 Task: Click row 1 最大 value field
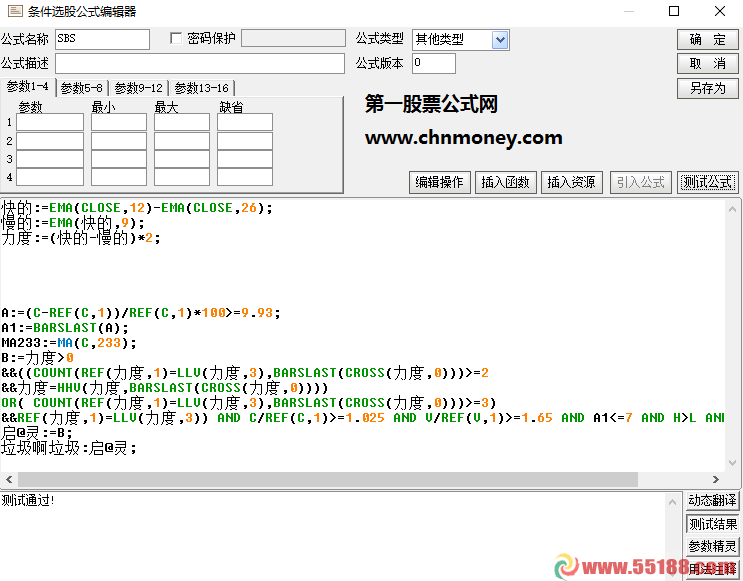182,122
